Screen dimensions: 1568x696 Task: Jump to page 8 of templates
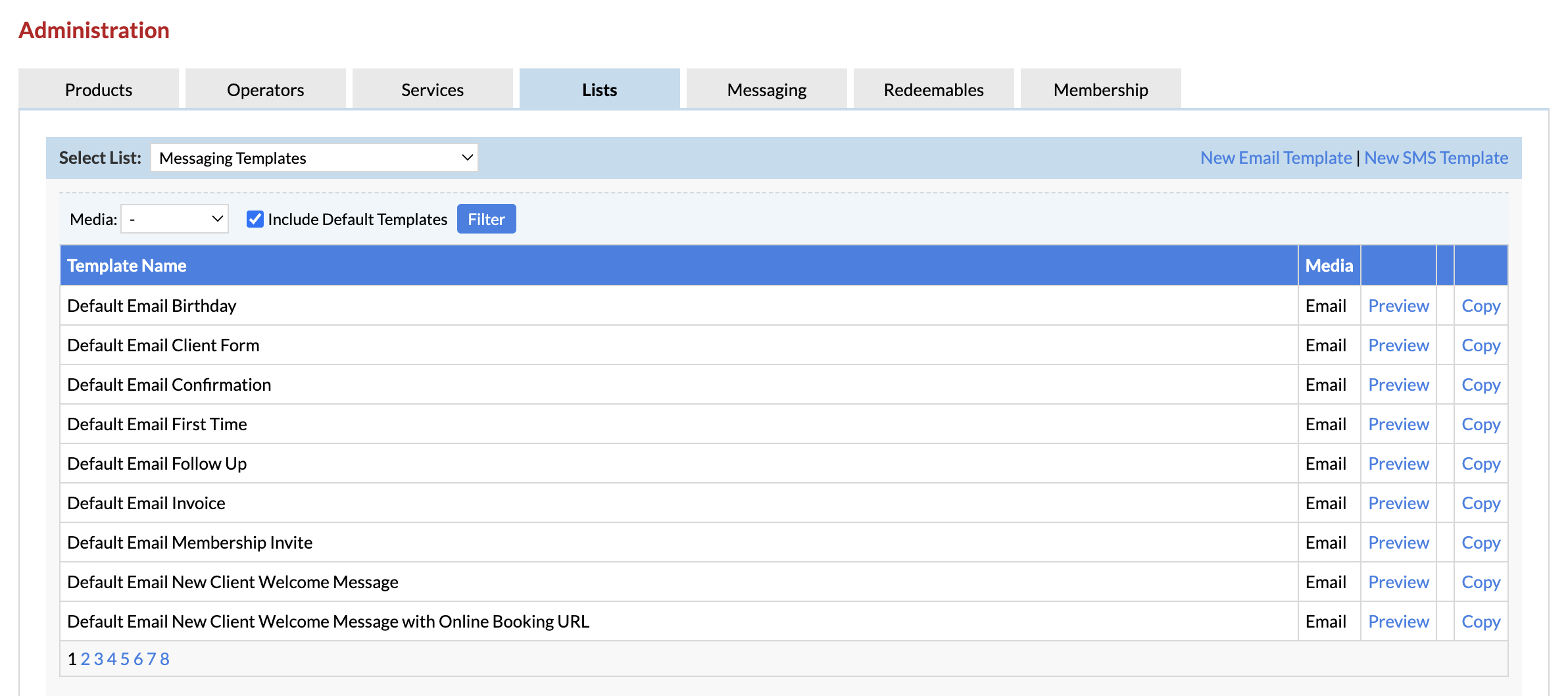[x=164, y=659]
